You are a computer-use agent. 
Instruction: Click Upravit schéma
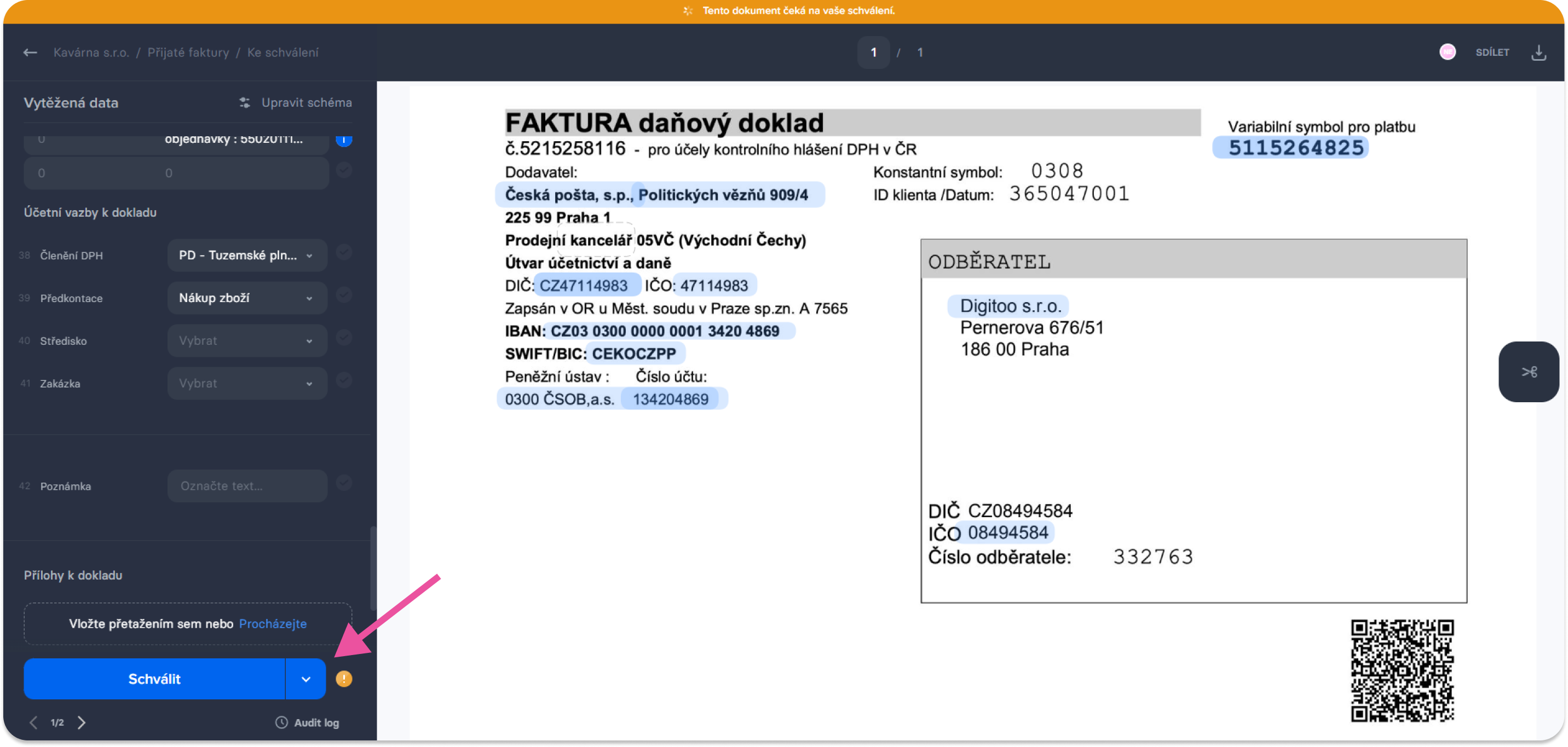[x=306, y=102]
